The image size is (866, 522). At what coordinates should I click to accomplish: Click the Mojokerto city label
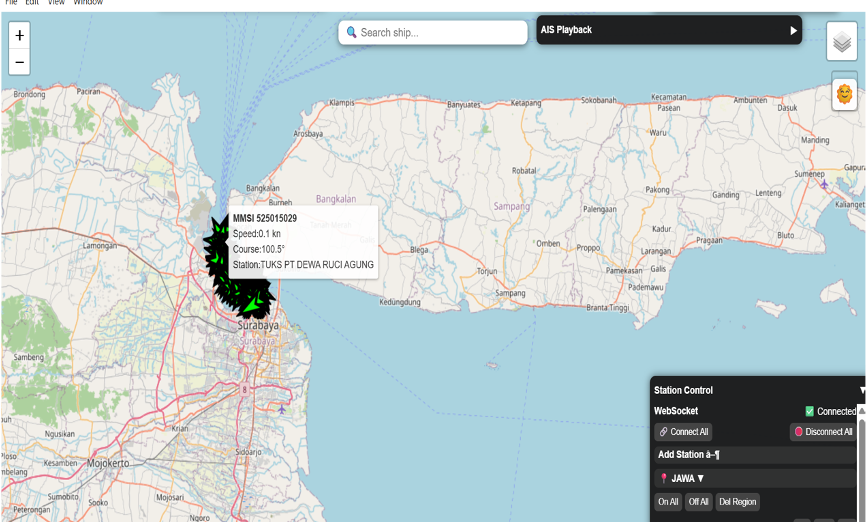(108, 463)
